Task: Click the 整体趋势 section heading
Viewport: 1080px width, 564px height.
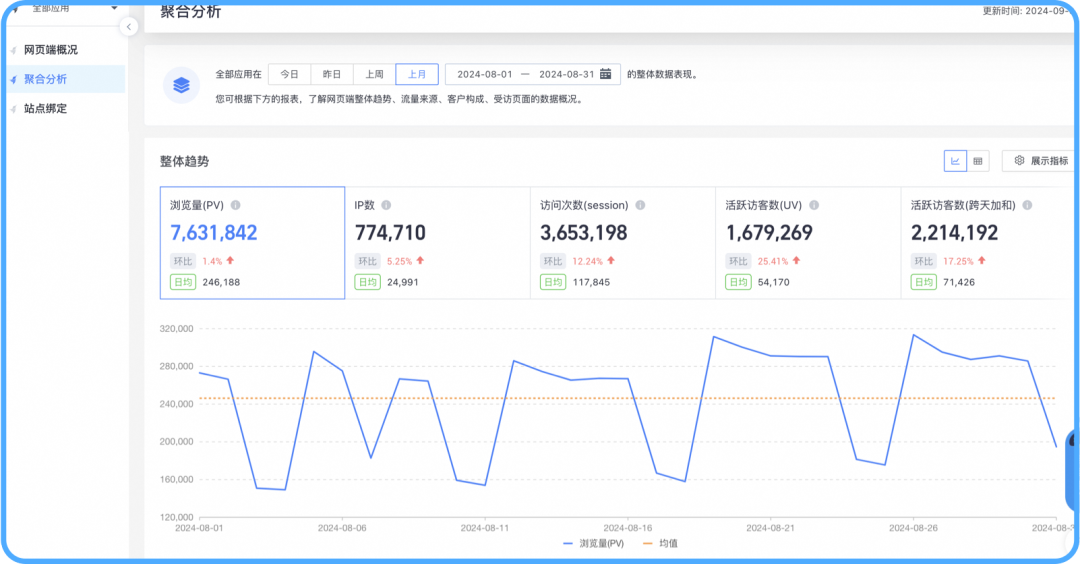Action: [x=185, y=161]
